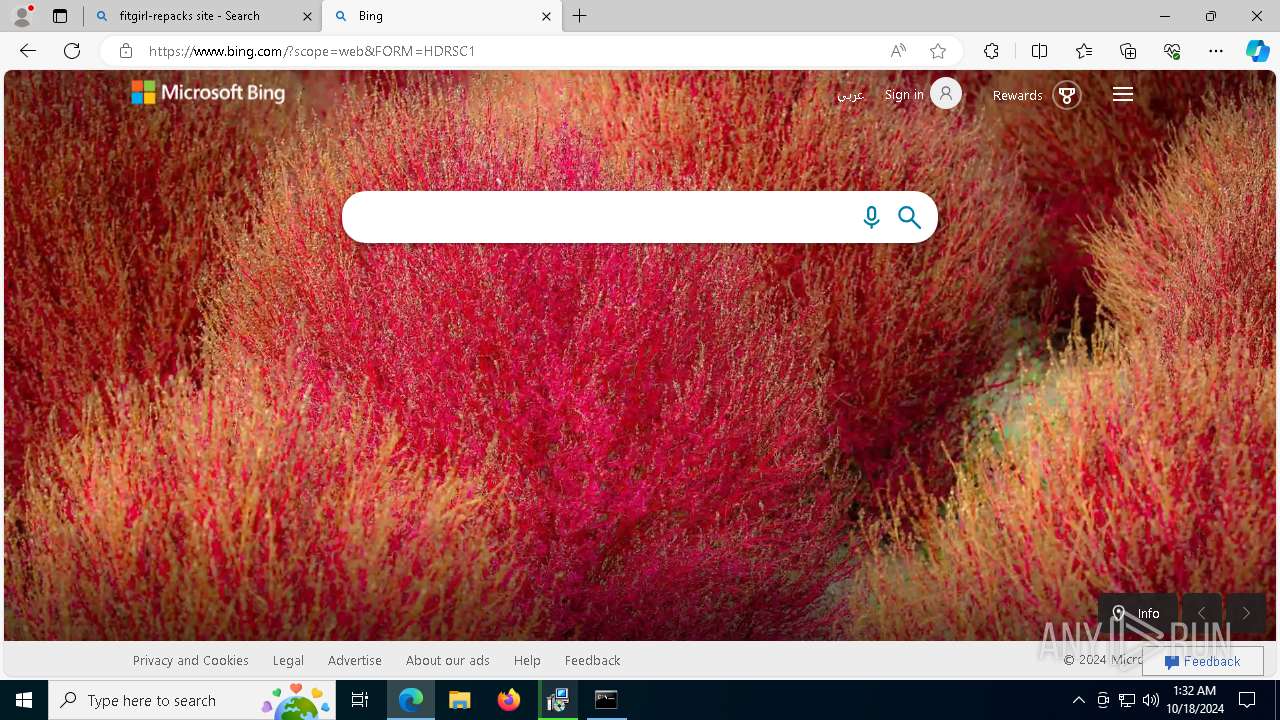Click Microsoft Bing logo

coord(208,93)
